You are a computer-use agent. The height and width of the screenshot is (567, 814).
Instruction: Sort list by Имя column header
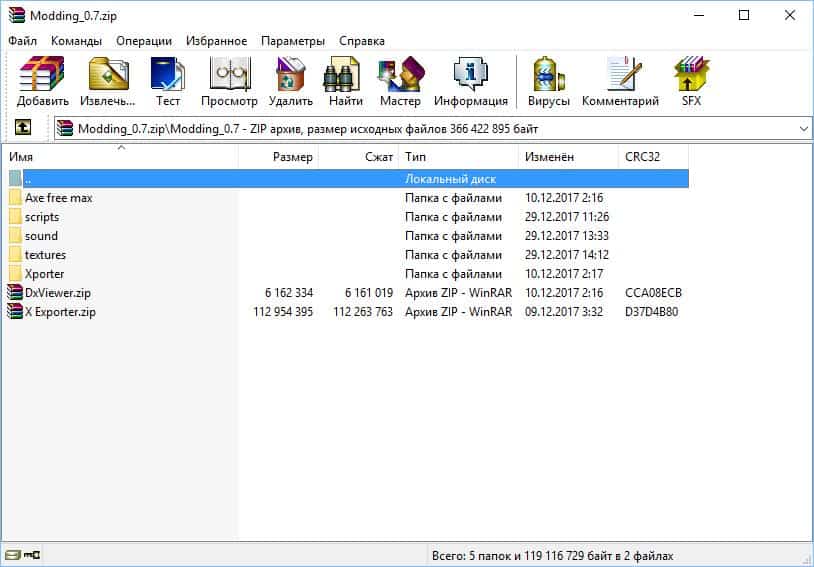click(22, 157)
